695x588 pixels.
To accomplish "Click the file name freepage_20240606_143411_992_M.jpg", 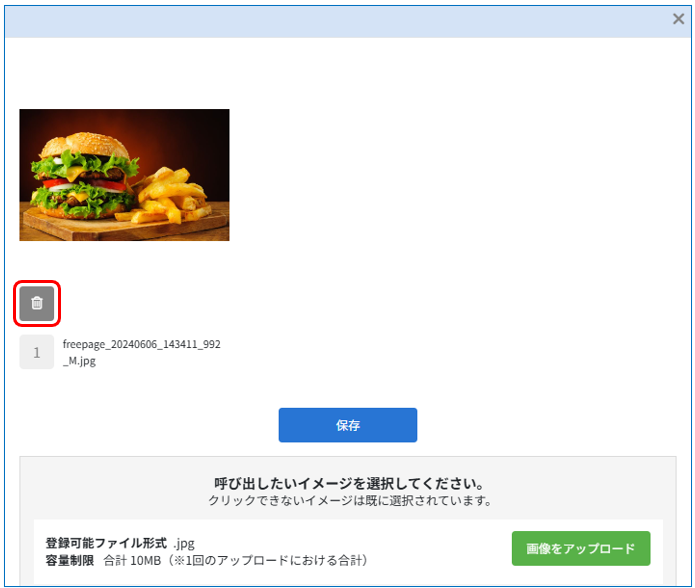I will [x=141, y=352].
